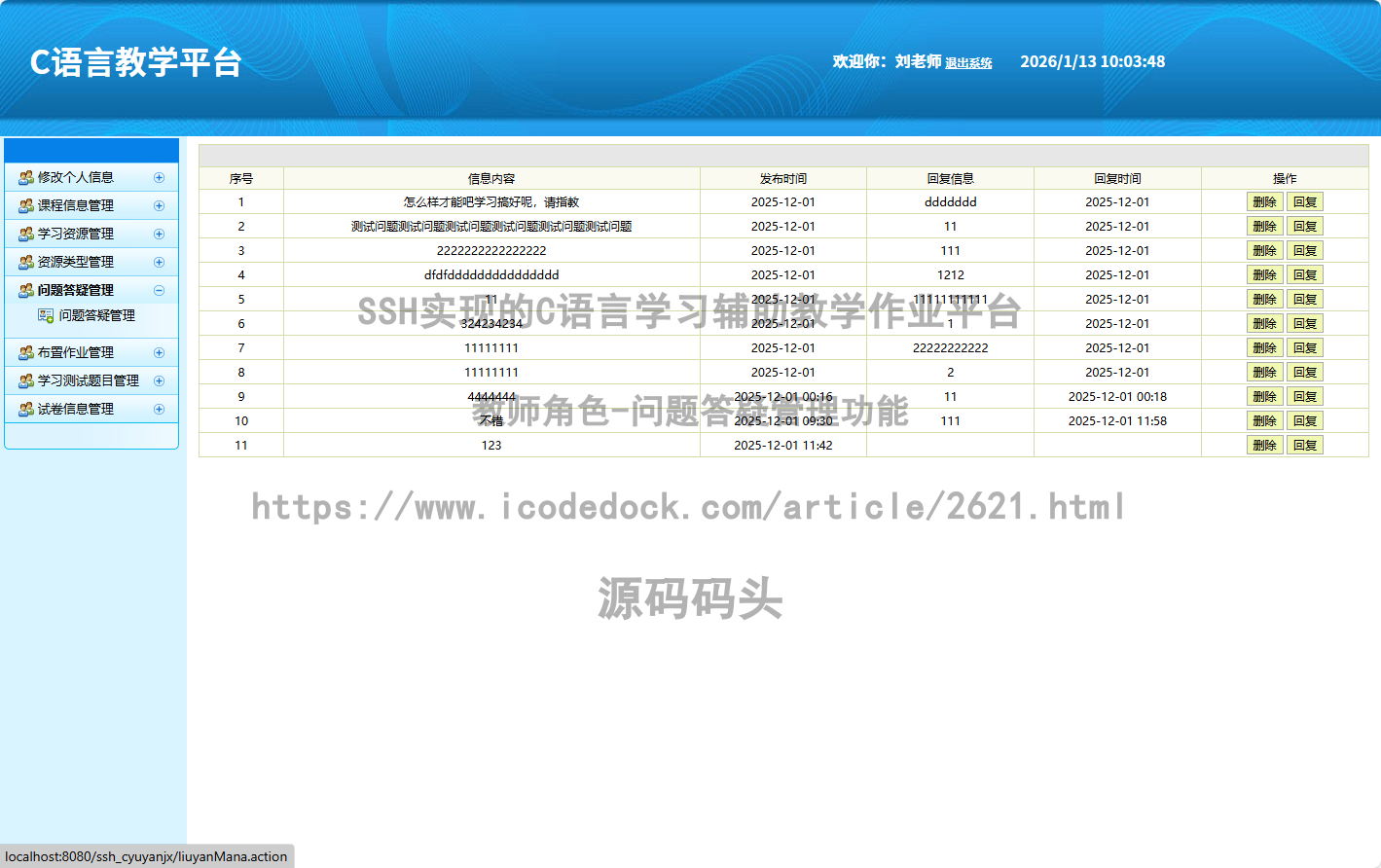Expand the 布置作业管理 section with plus icon
1381x868 pixels.
tap(159, 353)
